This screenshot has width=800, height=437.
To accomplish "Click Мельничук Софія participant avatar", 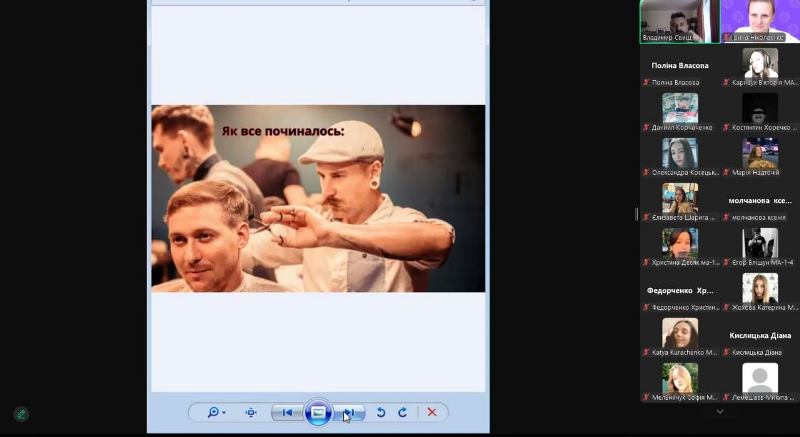I will [x=680, y=378].
